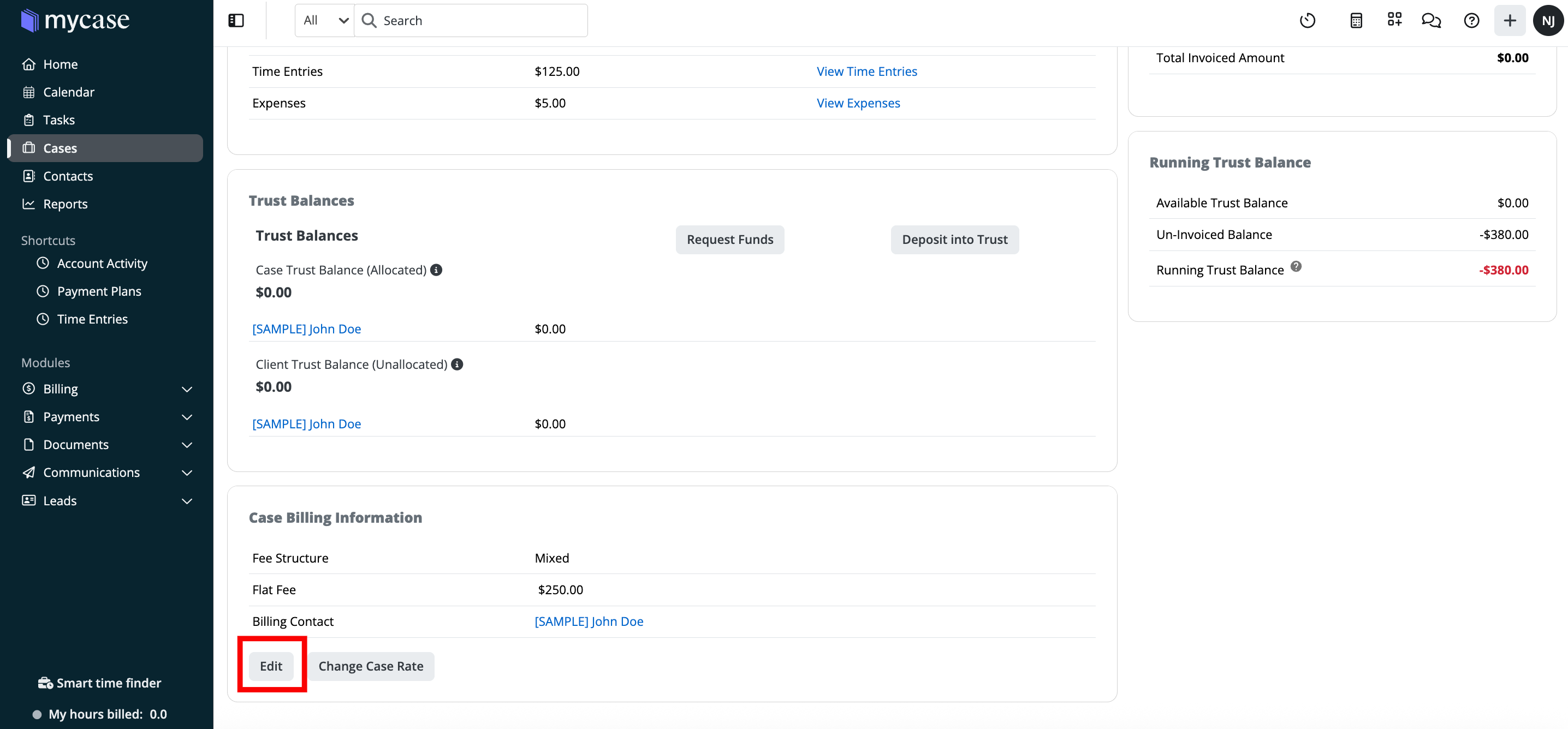This screenshot has height=729, width=1568.
Task: Open Reports from the sidebar
Action: coord(65,204)
